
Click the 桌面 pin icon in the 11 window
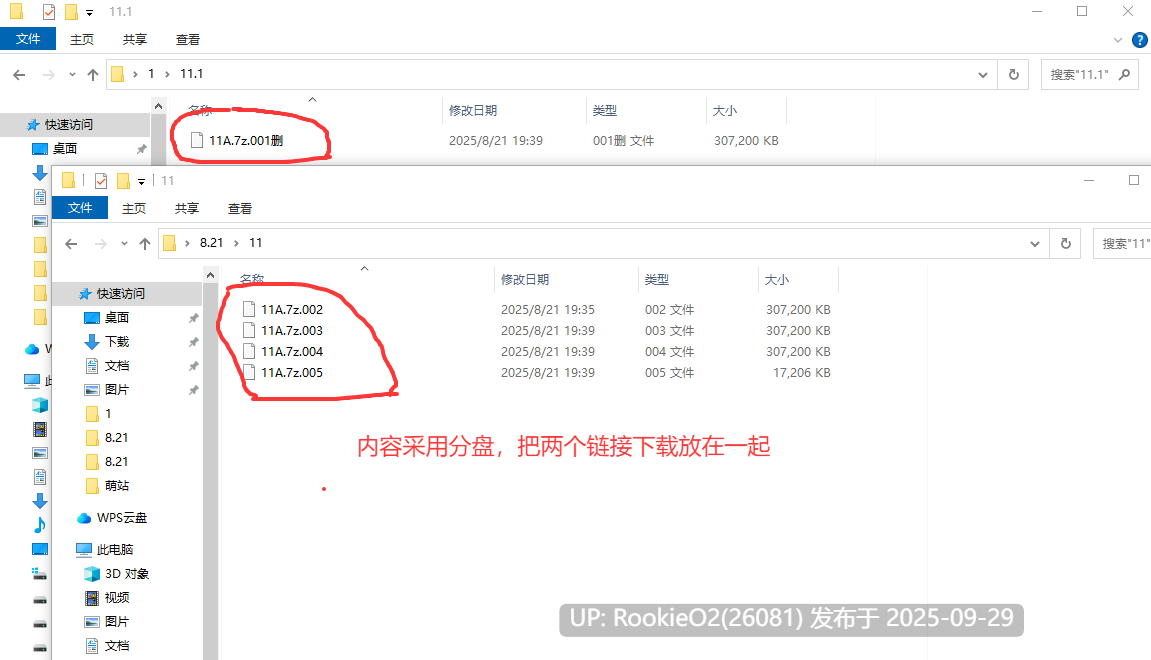pyautogui.click(x=193, y=318)
